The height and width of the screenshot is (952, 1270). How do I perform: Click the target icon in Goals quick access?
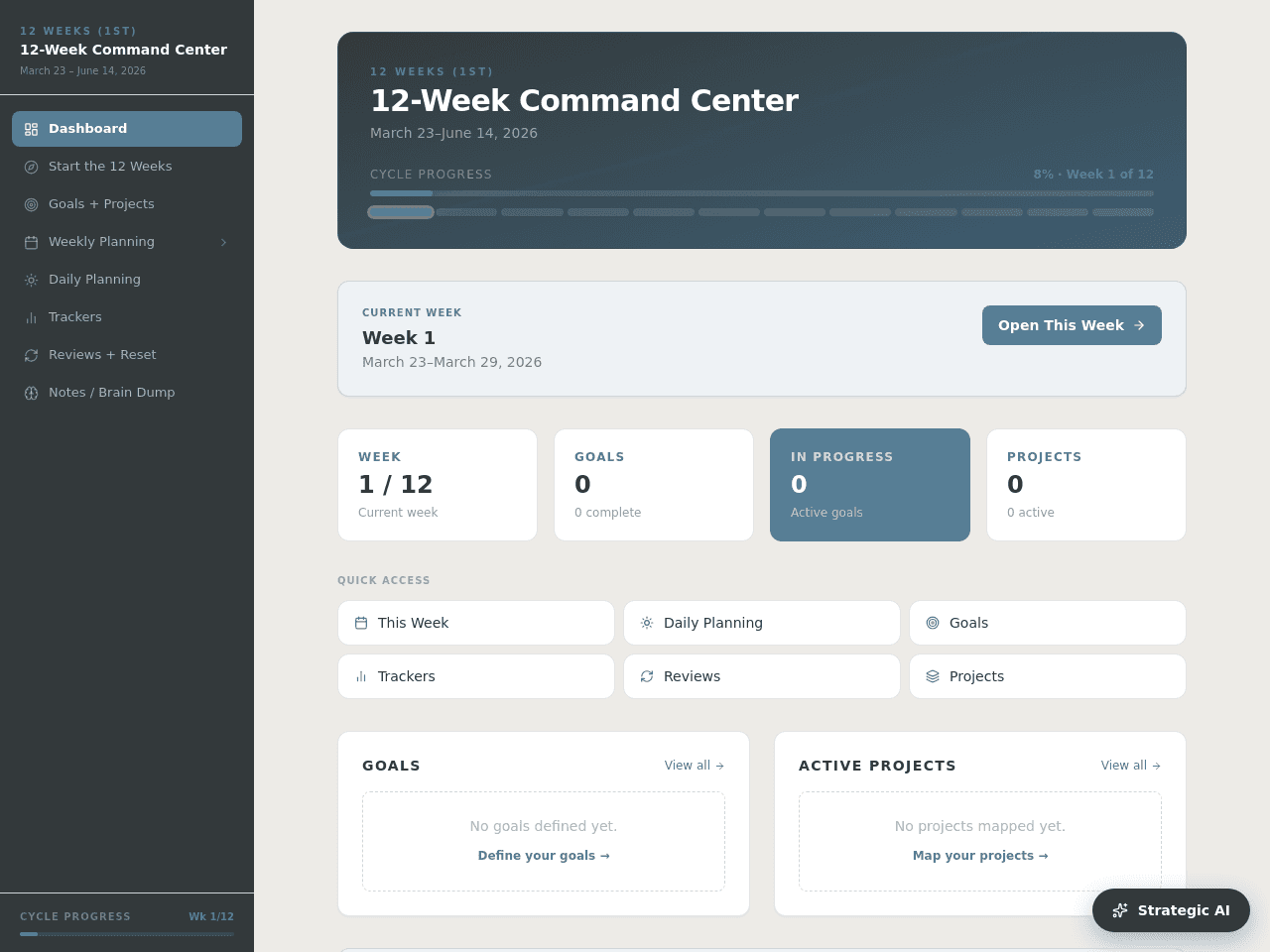pyautogui.click(x=933, y=623)
